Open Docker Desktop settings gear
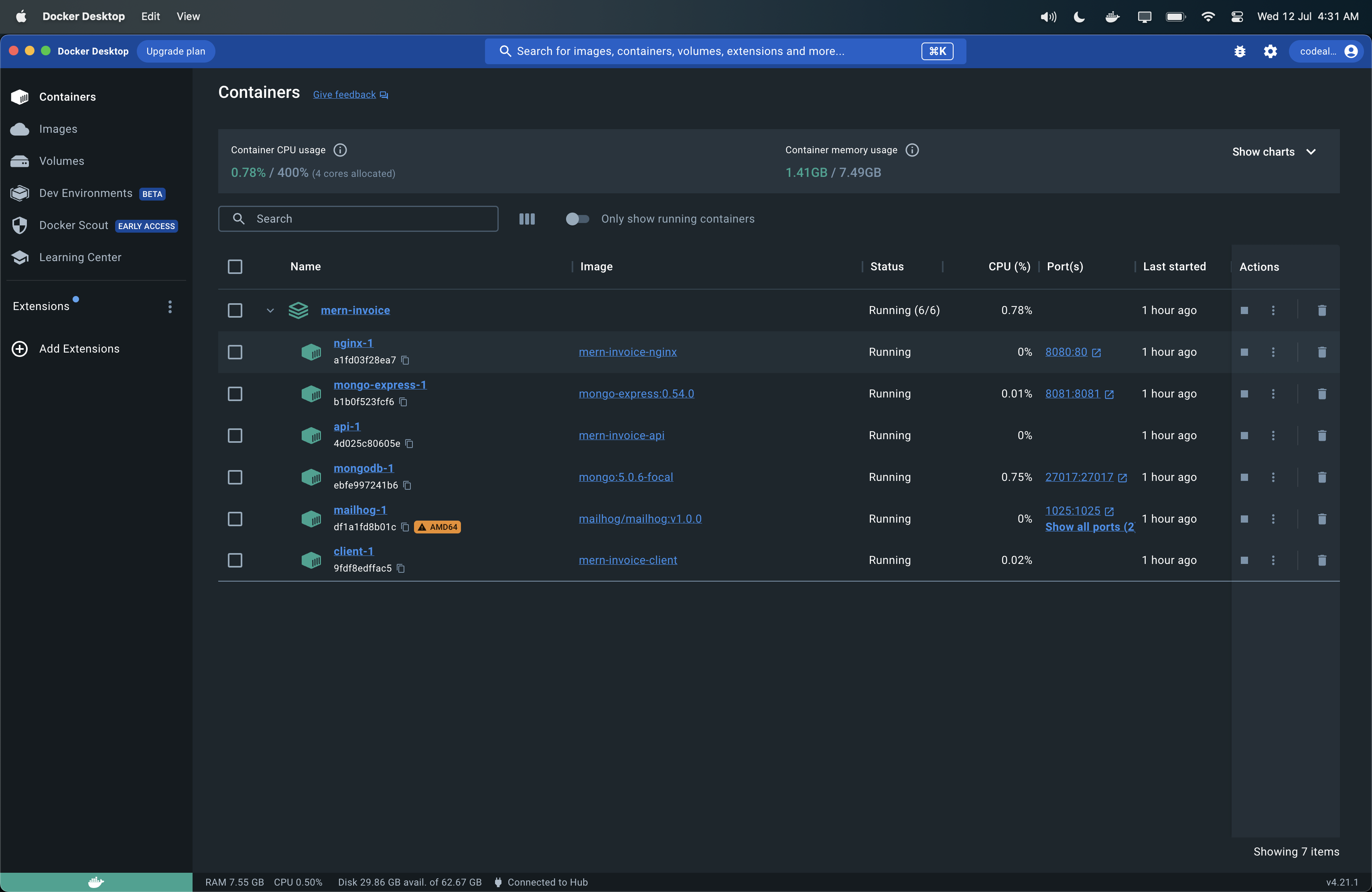1372x892 pixels. (1271, 51)
